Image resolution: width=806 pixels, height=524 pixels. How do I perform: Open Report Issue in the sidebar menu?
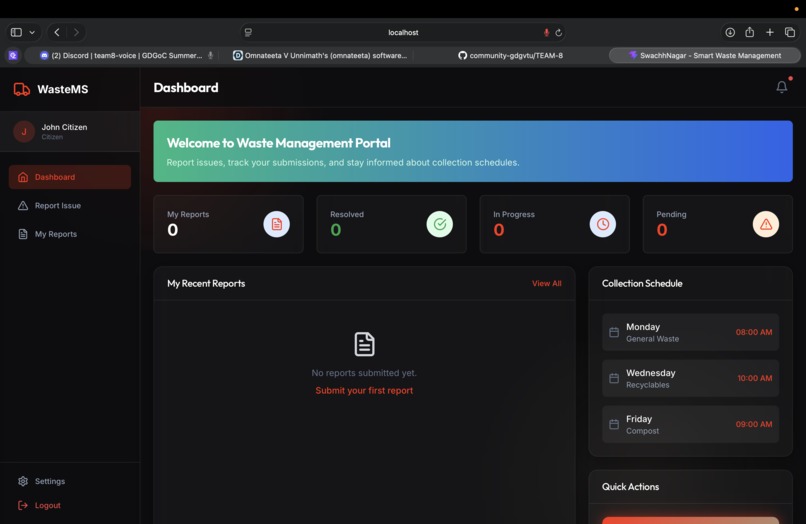(70, 206)
